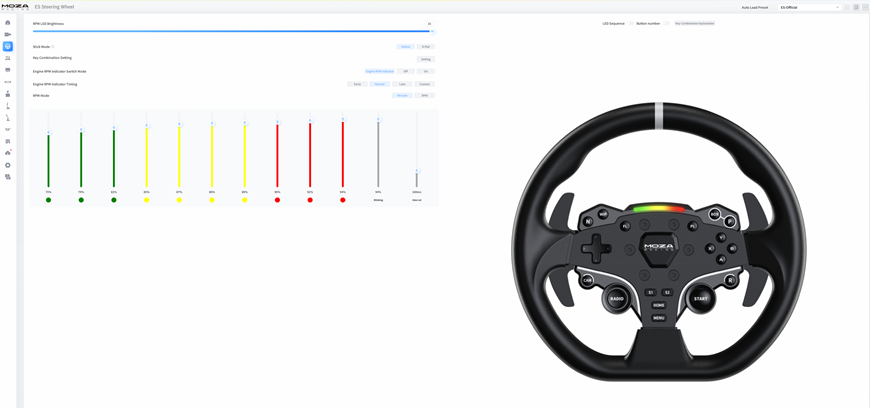
Task: Click the info icon beside Stick Mode
Action: coord(53,47)
